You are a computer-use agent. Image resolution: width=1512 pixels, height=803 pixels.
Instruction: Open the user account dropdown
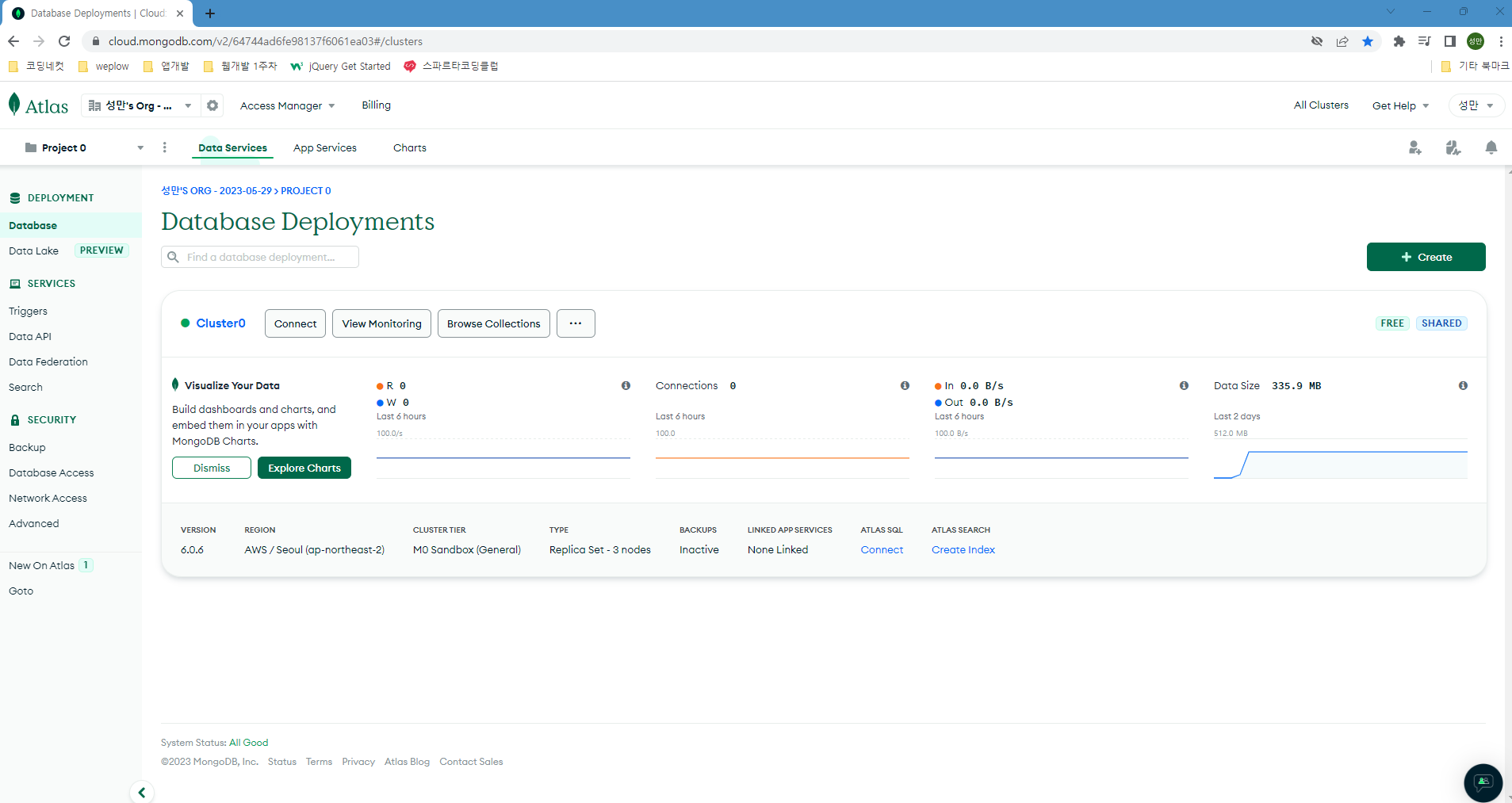1476,105
